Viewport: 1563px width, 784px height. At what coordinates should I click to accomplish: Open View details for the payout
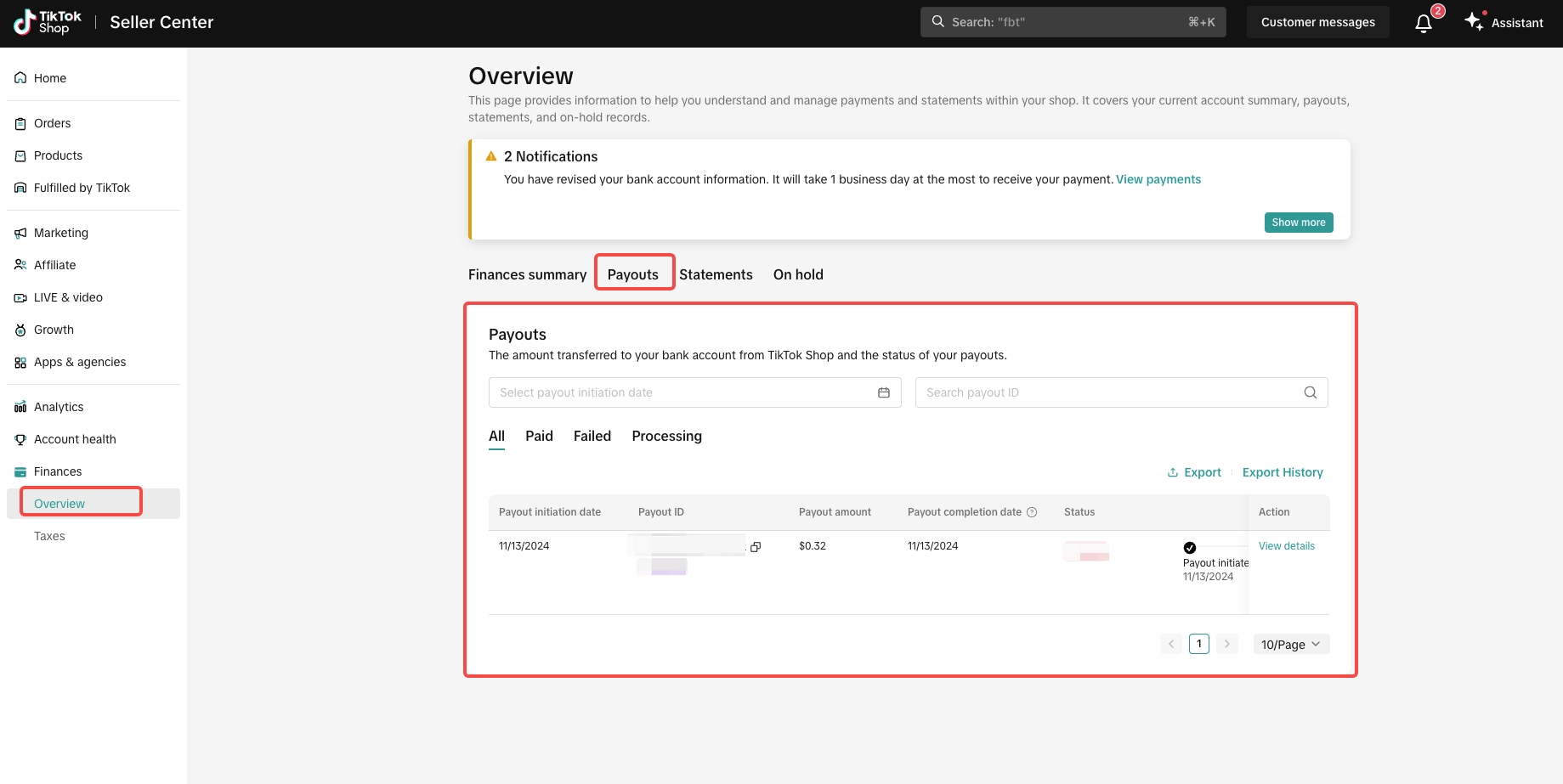[x=1287, y=546]
